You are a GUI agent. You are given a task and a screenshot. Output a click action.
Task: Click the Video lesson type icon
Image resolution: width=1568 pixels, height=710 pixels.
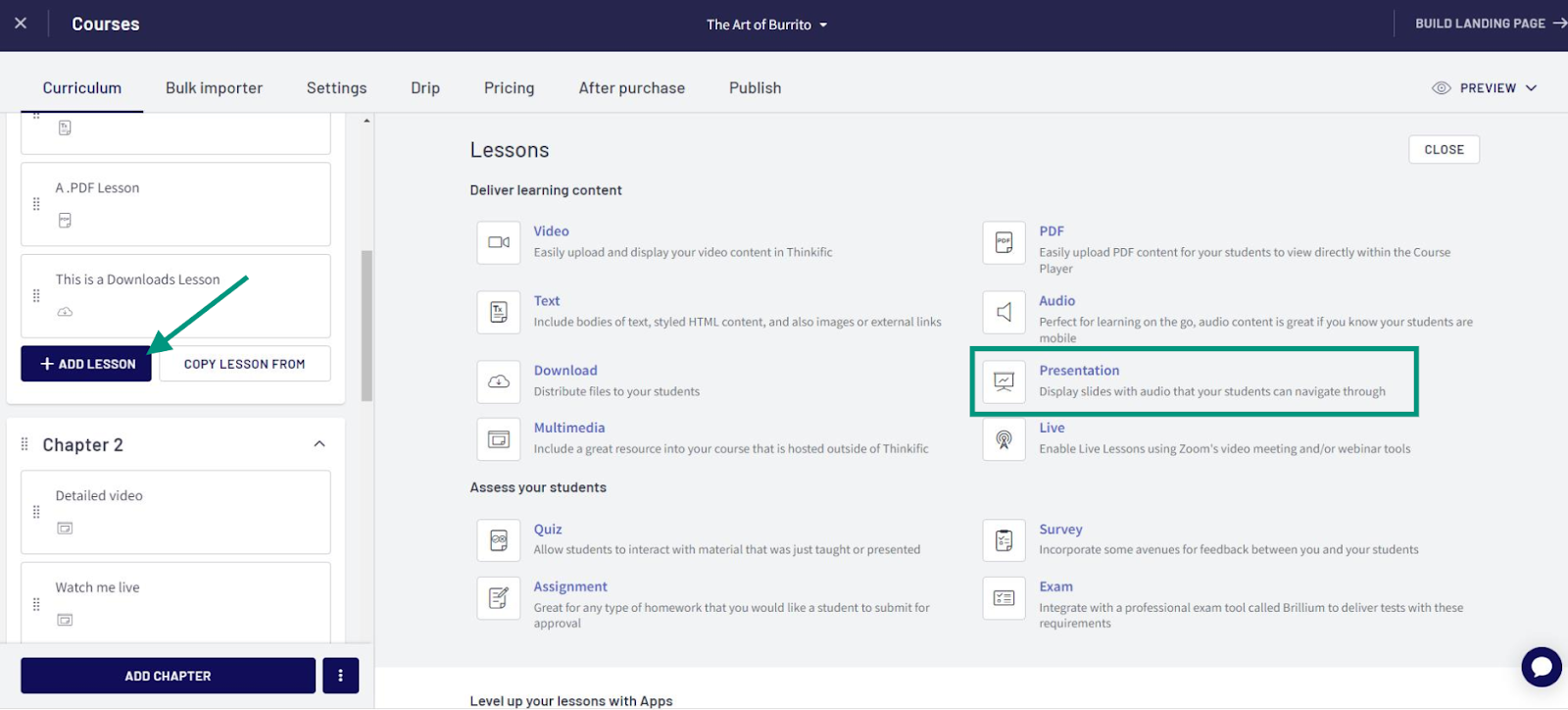(498, 242)
